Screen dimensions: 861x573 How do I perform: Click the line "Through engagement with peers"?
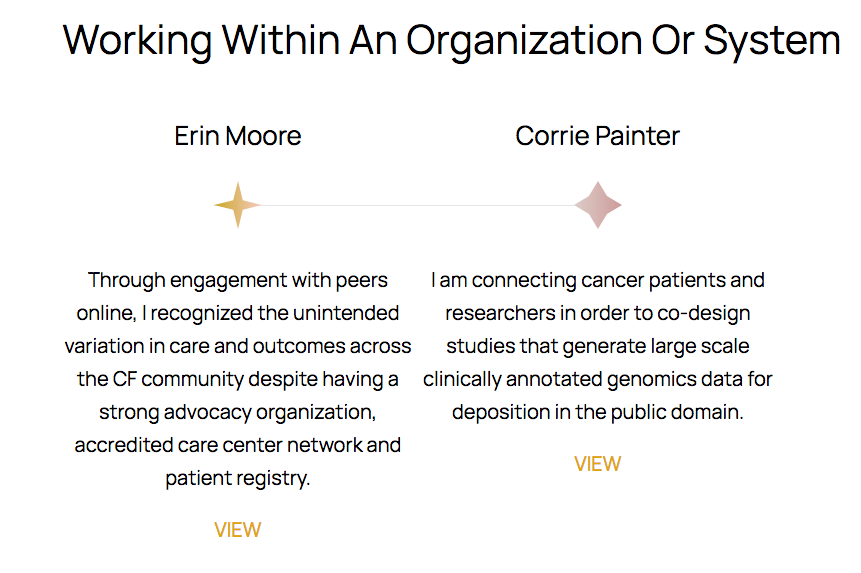click(238, 280)
